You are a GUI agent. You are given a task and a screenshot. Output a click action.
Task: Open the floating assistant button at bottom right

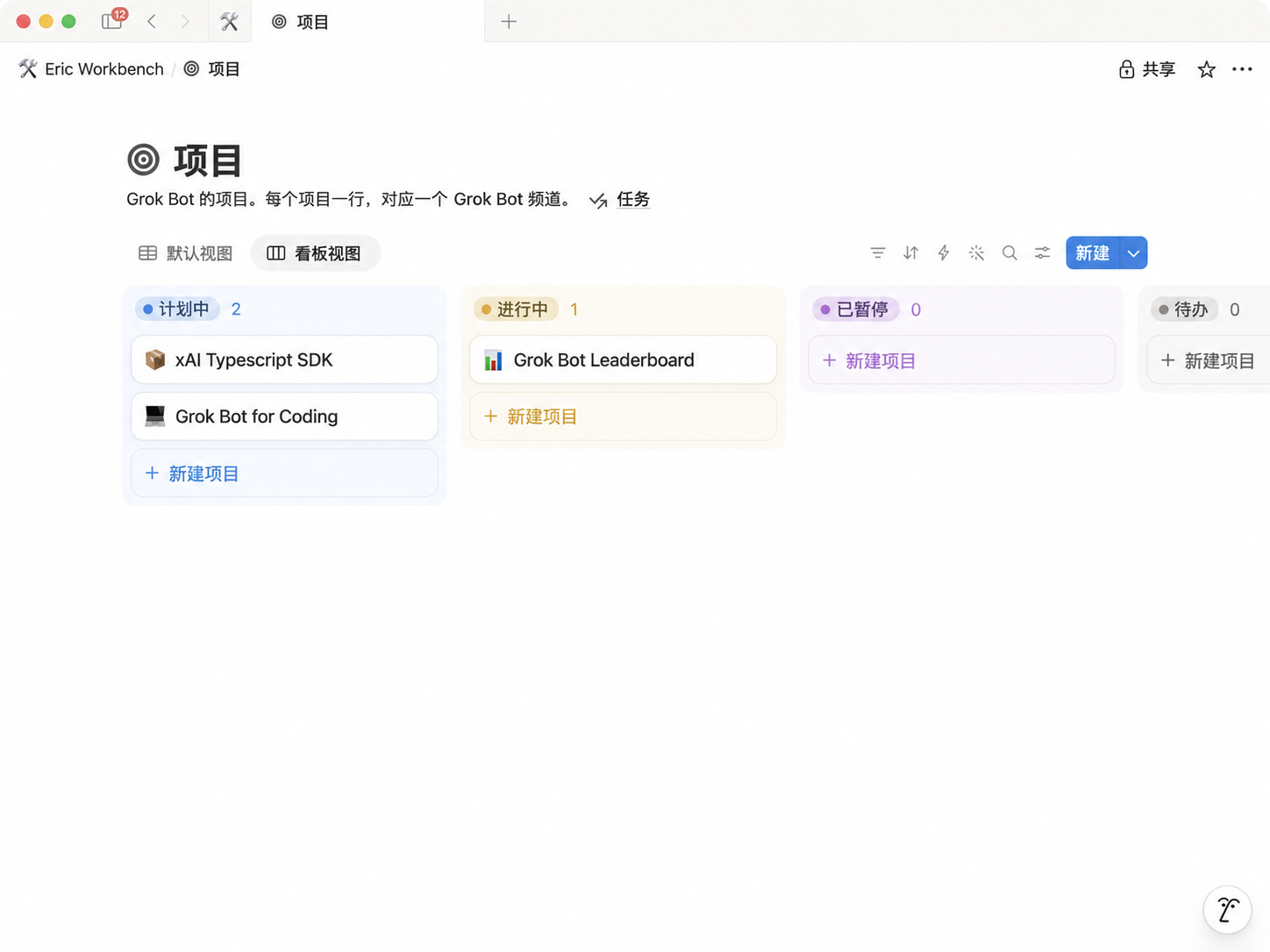1227,910
